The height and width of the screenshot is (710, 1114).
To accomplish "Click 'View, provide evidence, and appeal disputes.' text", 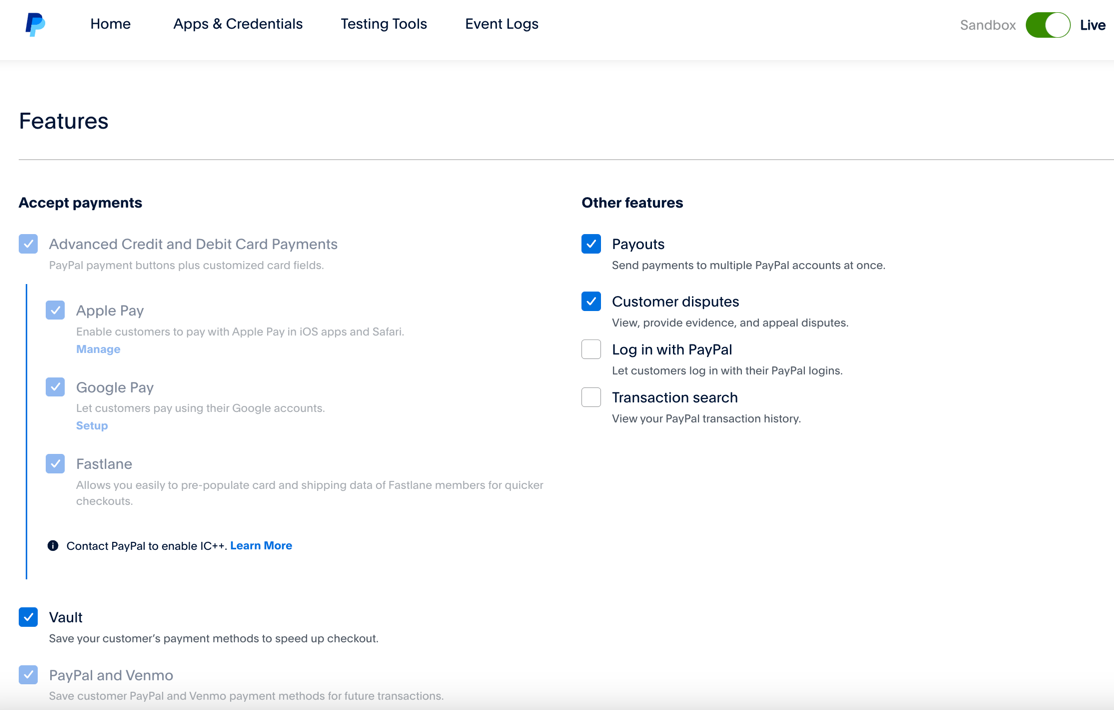I will pos(730,323).
